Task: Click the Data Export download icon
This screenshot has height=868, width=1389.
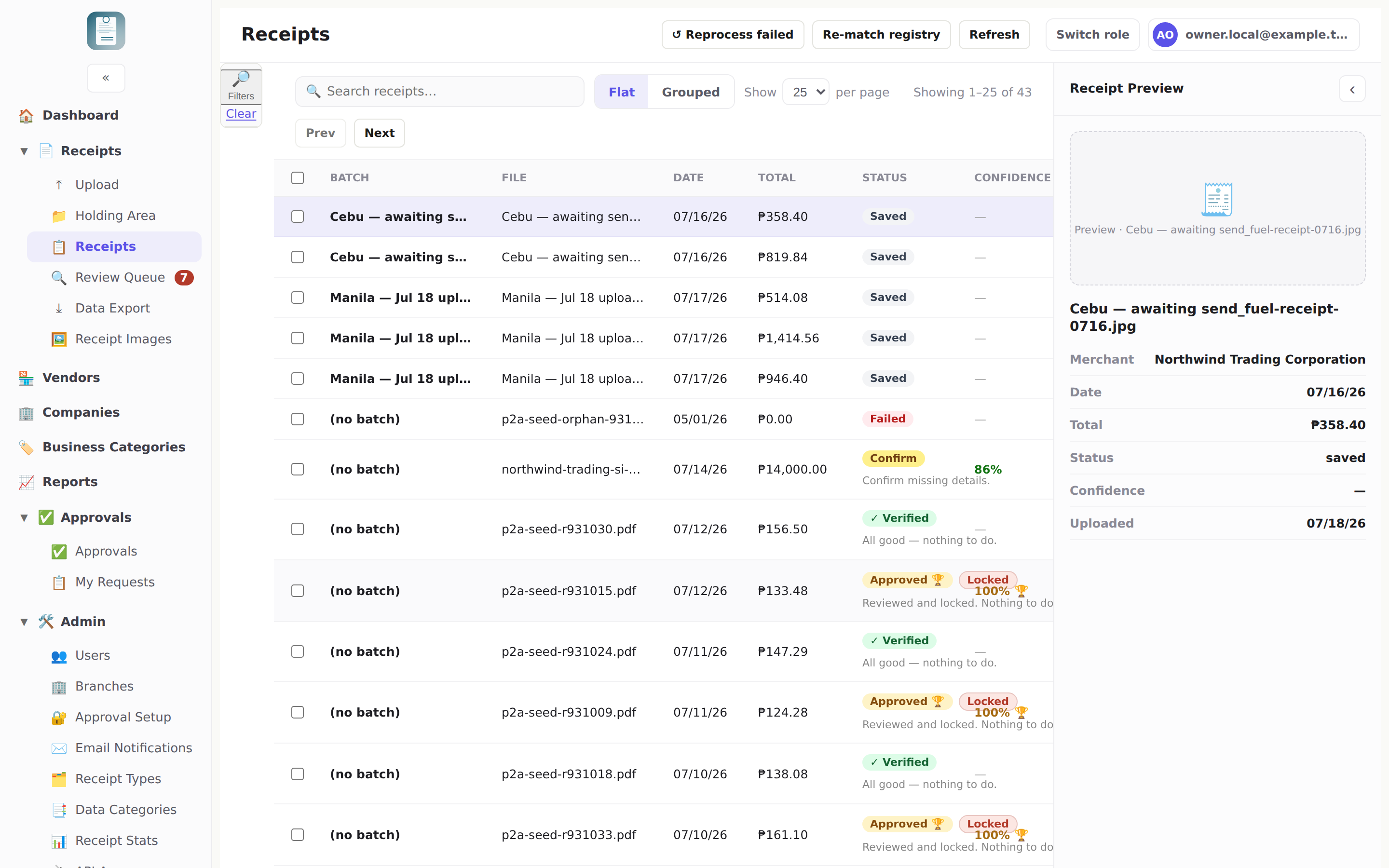Action: [58, 308]
